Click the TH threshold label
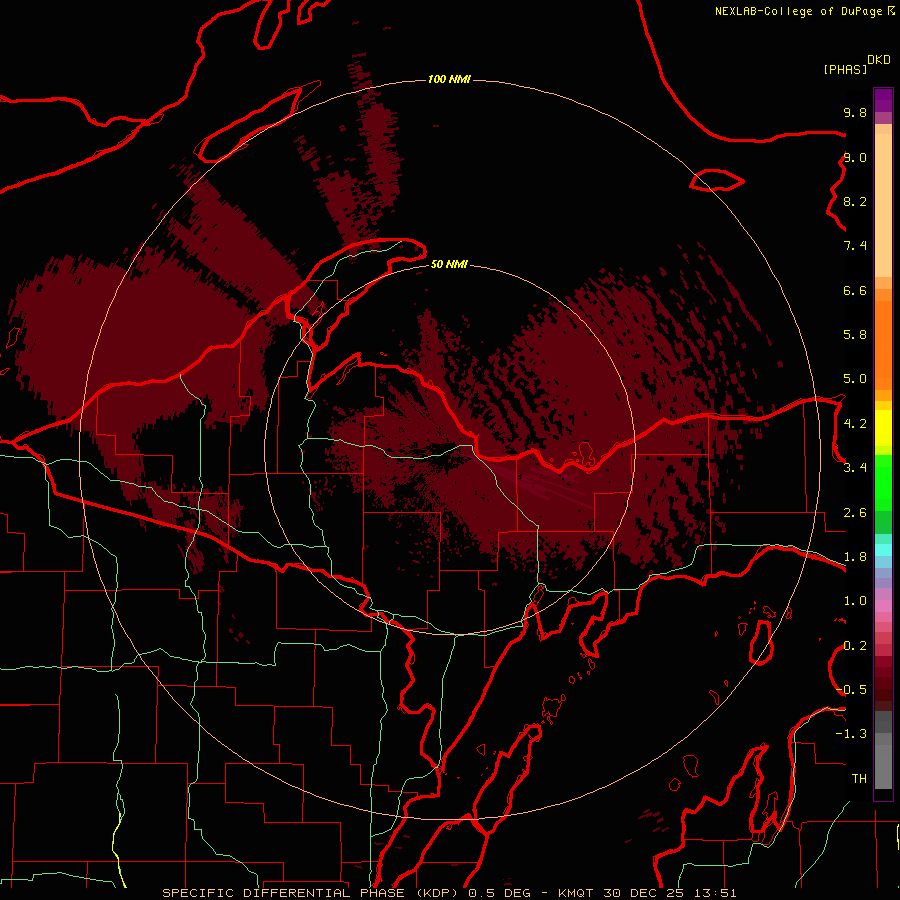This screenshot has width=900, height=900. [x=859, y=779]
